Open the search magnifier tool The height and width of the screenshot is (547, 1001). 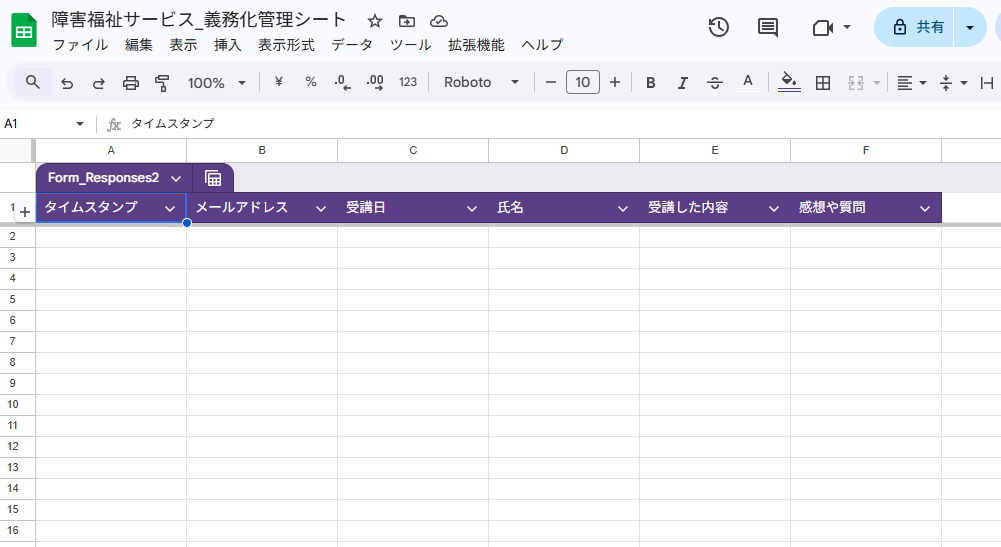pyautogui.click(x=33, y=82)
